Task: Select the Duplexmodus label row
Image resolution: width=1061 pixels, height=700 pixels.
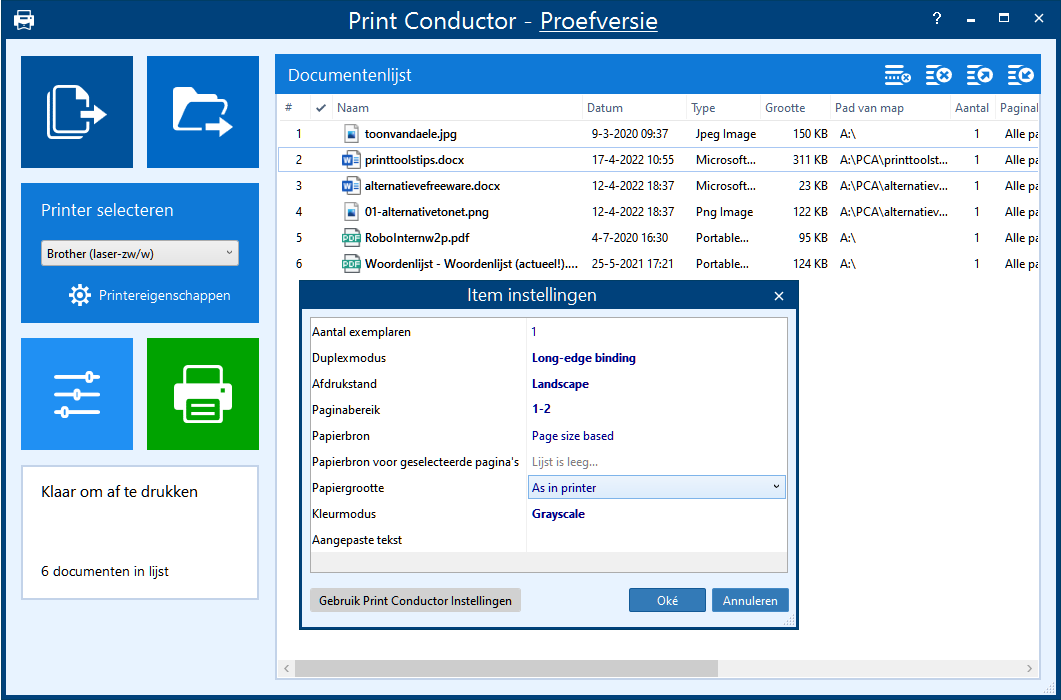Action: pyautogui.click(x=349, y=358)
